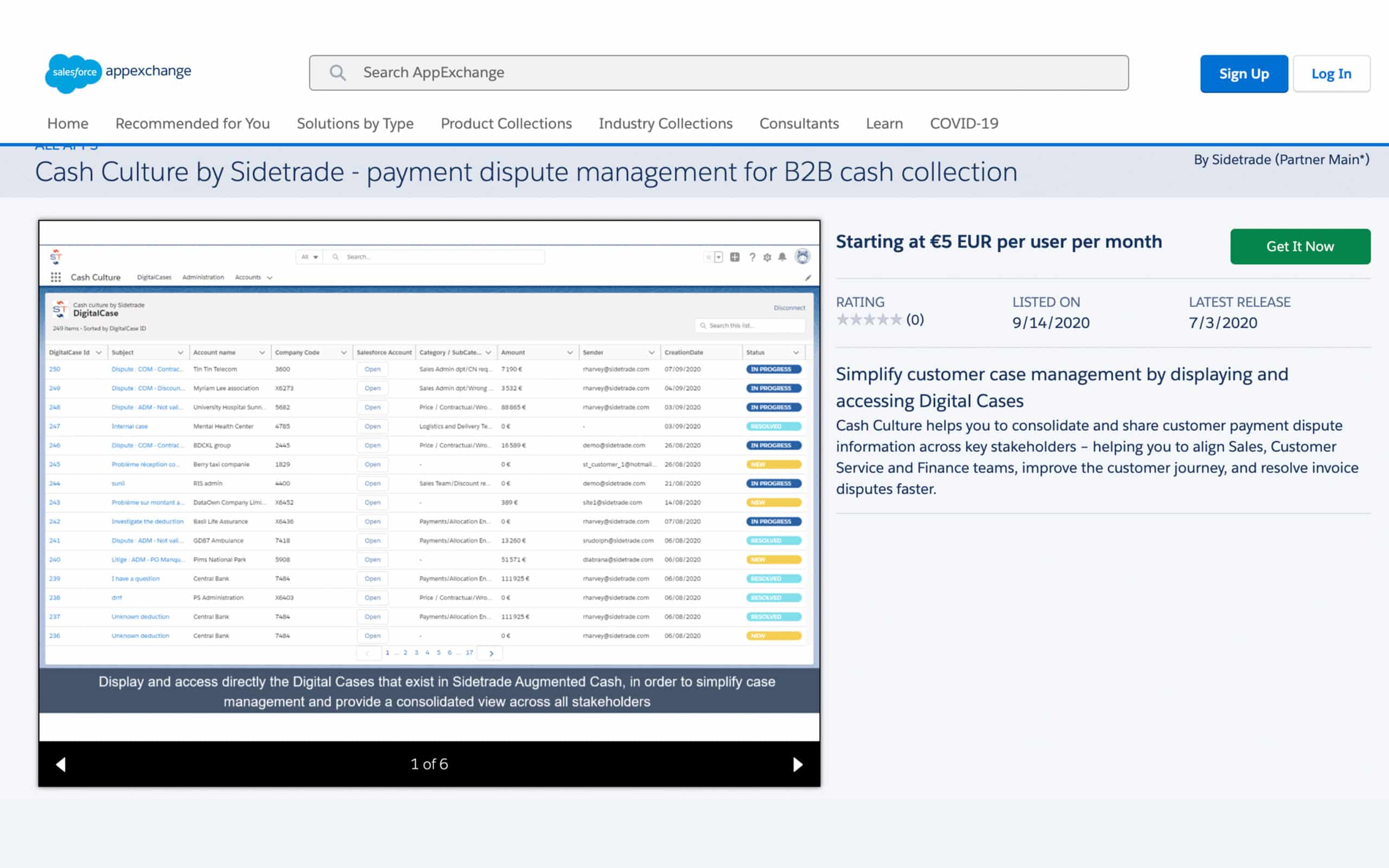
Task: Click the pencil edit icon in preview nav bar
Action: click(807, 278)
